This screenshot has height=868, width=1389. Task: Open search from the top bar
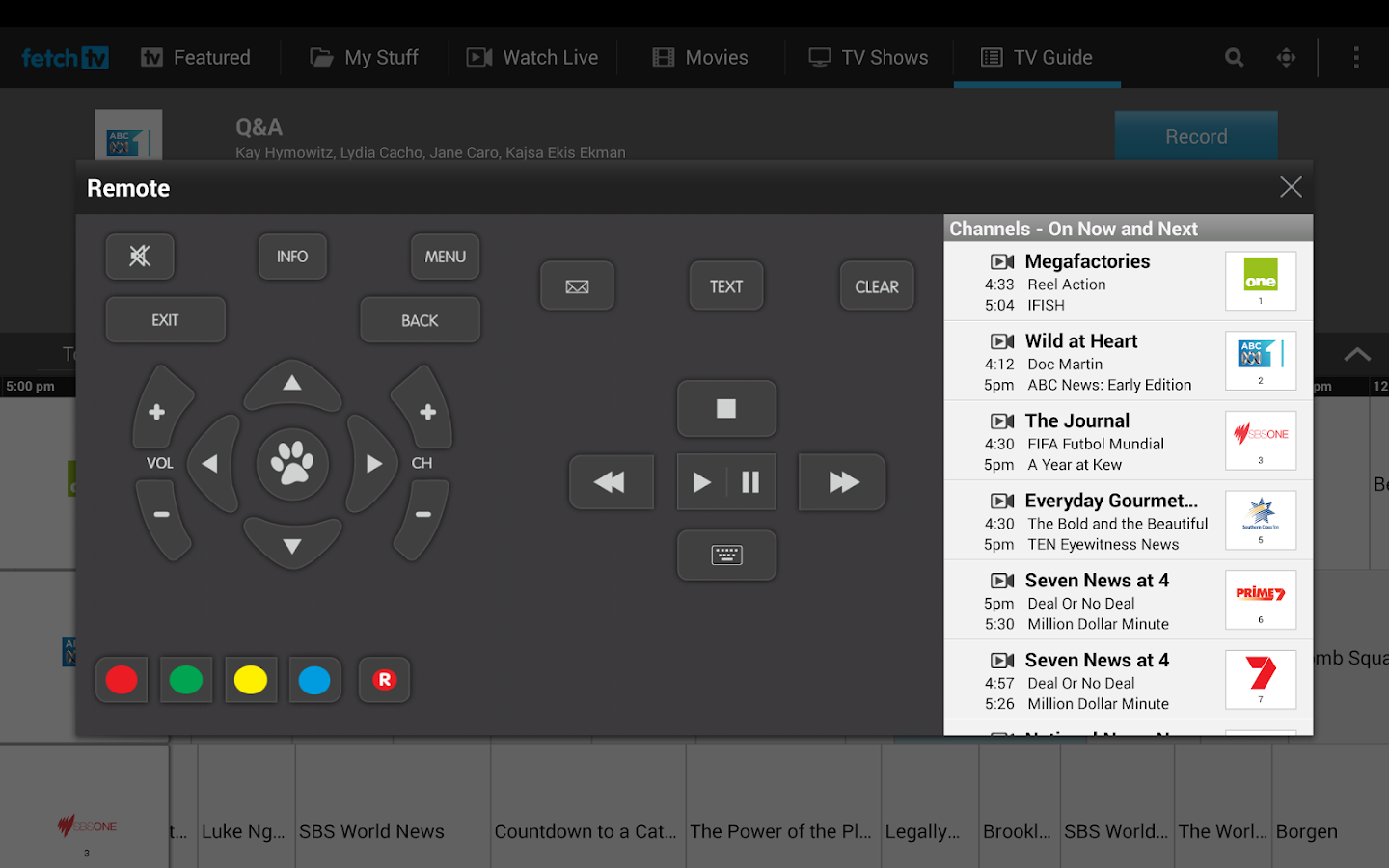pos(1233,57)
